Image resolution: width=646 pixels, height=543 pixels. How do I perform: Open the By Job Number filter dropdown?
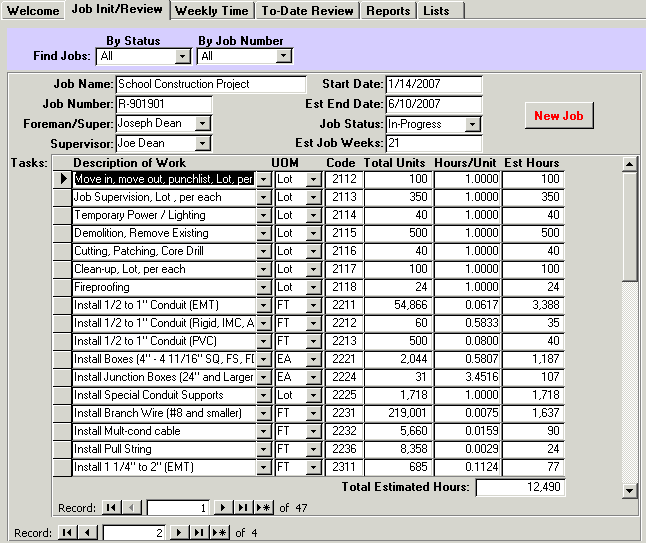[x=284, y=56]
